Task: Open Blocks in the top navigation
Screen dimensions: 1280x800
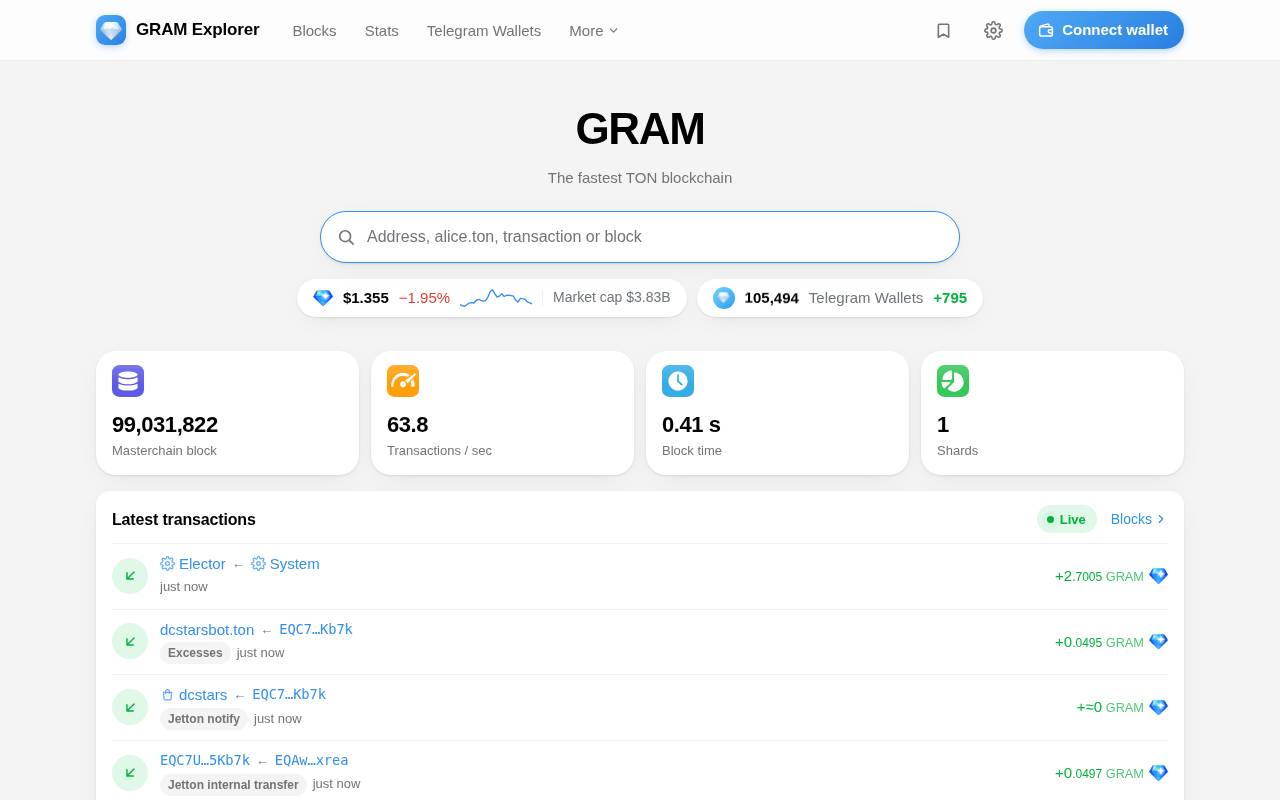Action: pyautogui.click(x=314, y=31)
